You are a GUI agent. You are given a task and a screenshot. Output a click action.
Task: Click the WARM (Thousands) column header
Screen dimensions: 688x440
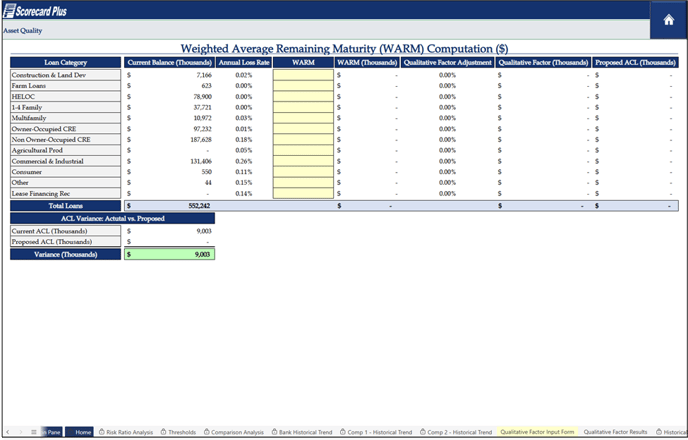click(x=367, y=63)
